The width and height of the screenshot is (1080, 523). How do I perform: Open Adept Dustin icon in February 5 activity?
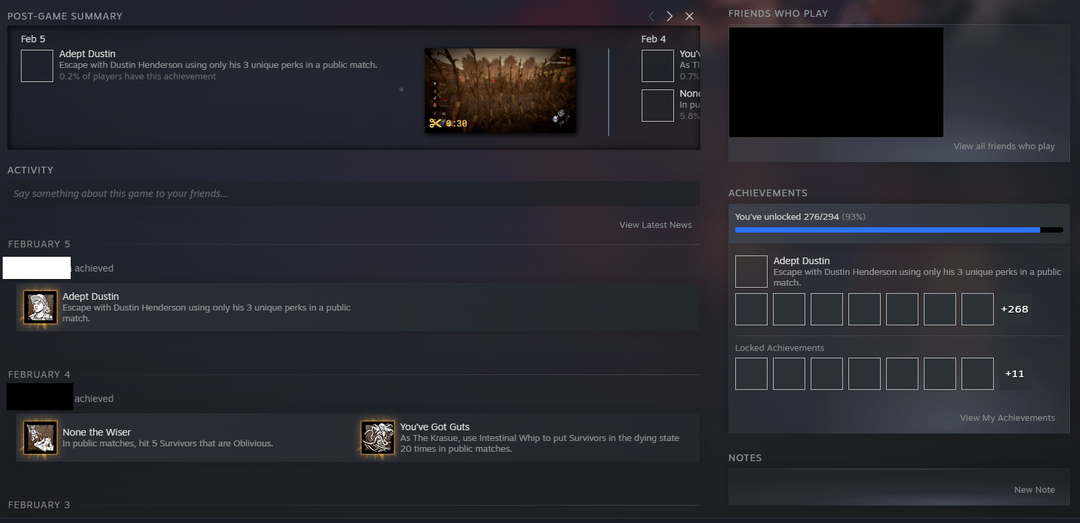click(40, 308)
